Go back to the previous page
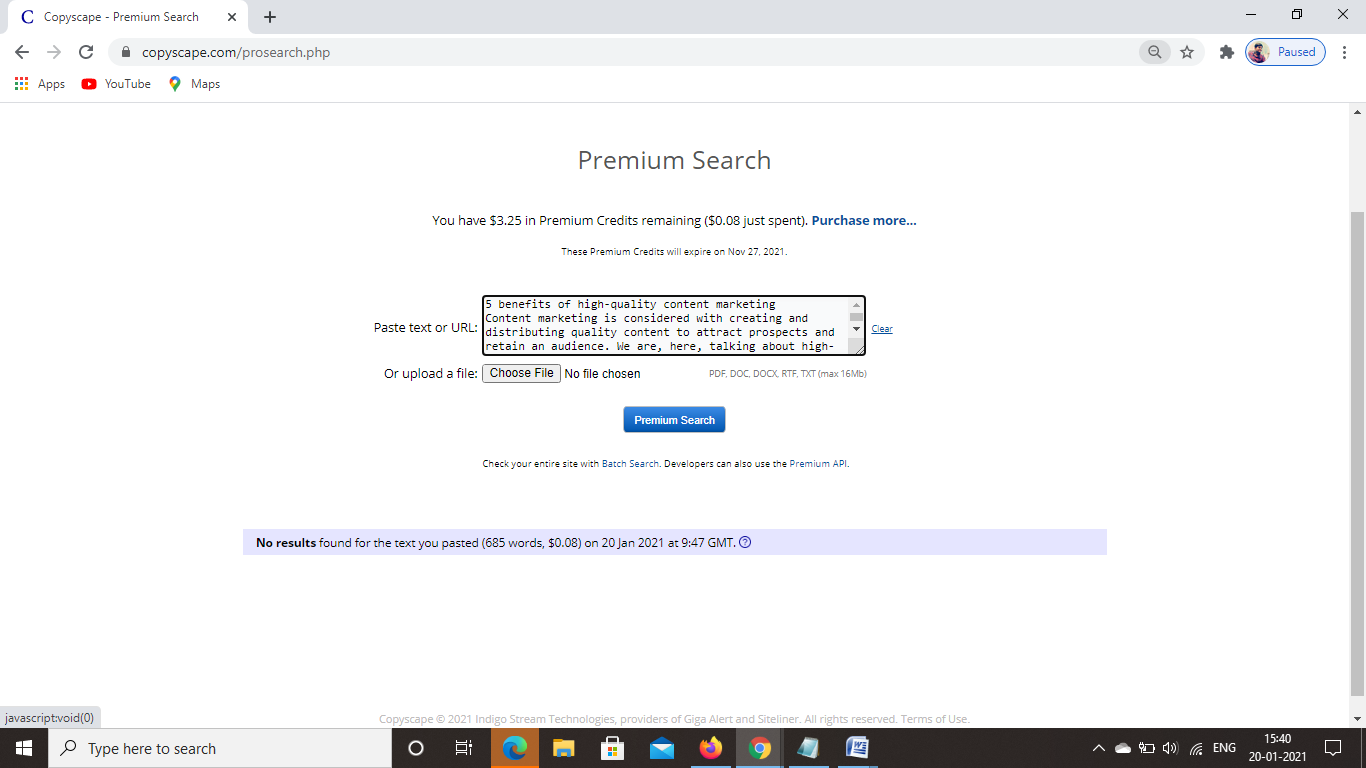1366x768 pixels. pos(22,52)
